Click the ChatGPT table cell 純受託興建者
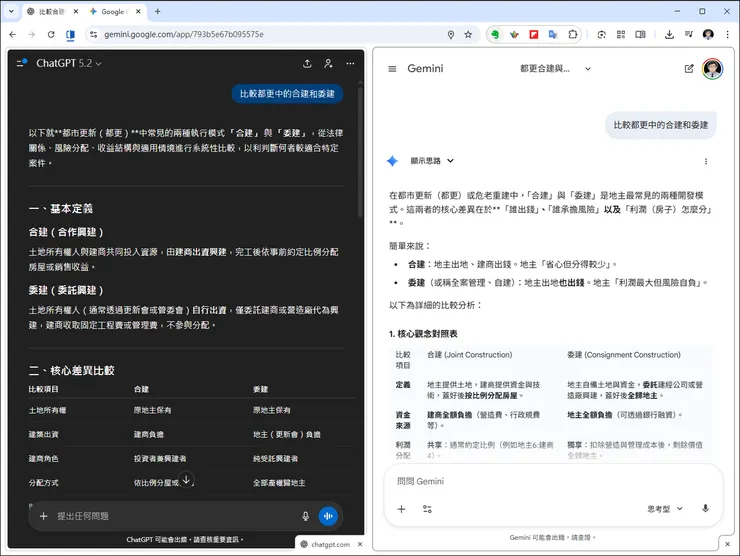 [275, 459]
